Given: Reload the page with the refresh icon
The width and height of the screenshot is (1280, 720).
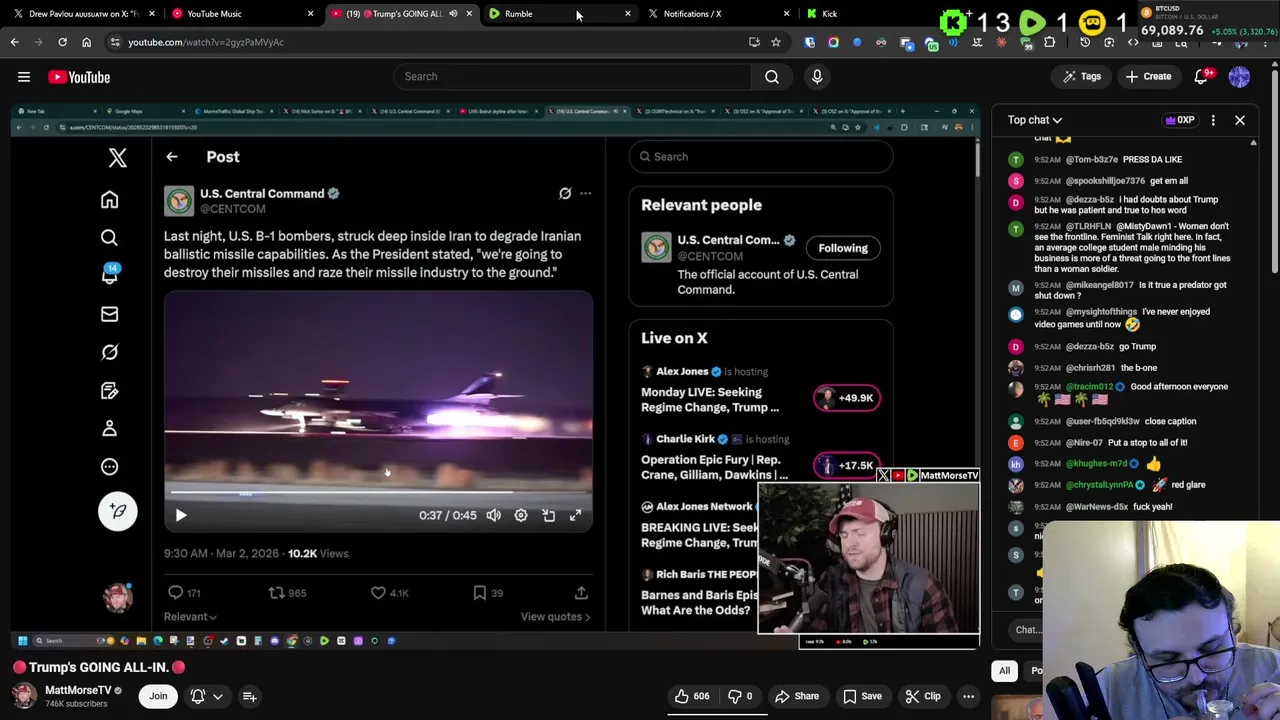Looking at the screenshot, I should [62, 42].
